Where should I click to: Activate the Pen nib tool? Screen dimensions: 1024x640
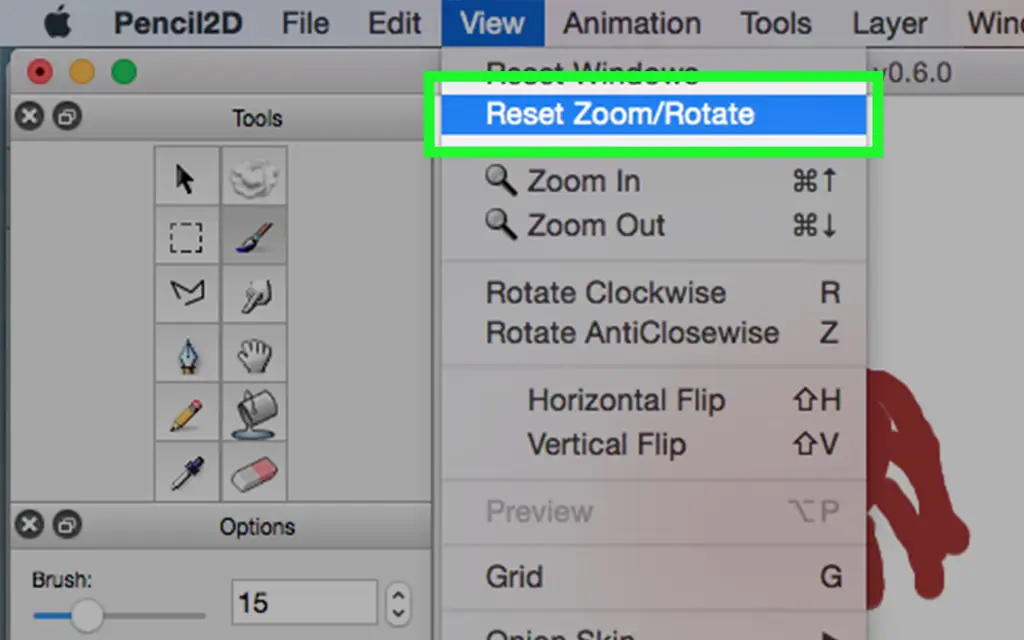coord(186,353)
